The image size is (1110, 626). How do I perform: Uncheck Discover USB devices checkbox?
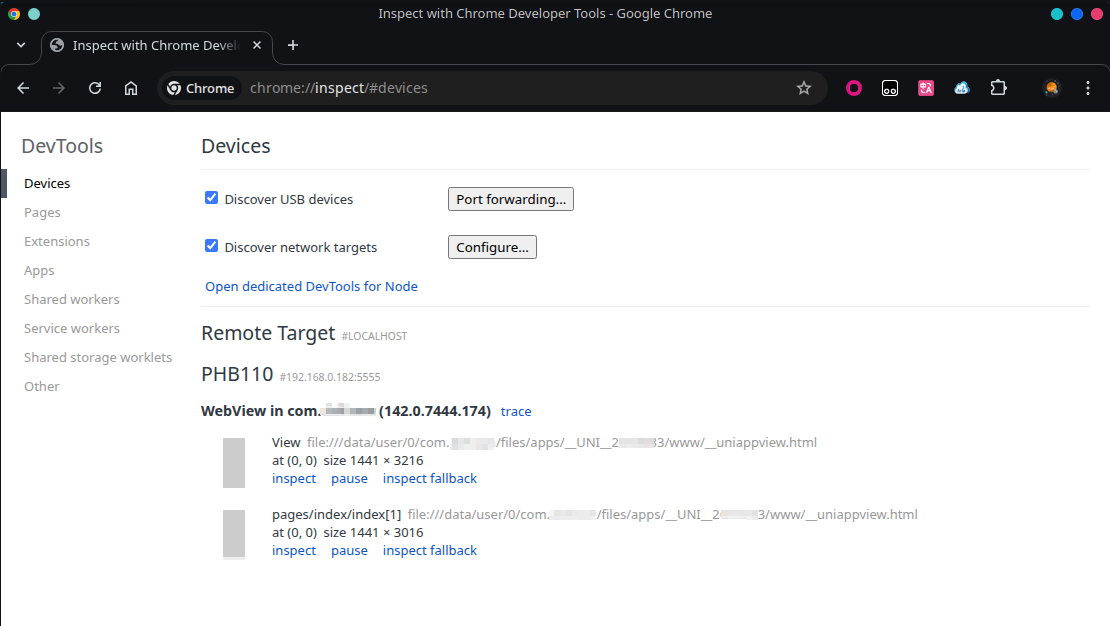pos(212,198)
